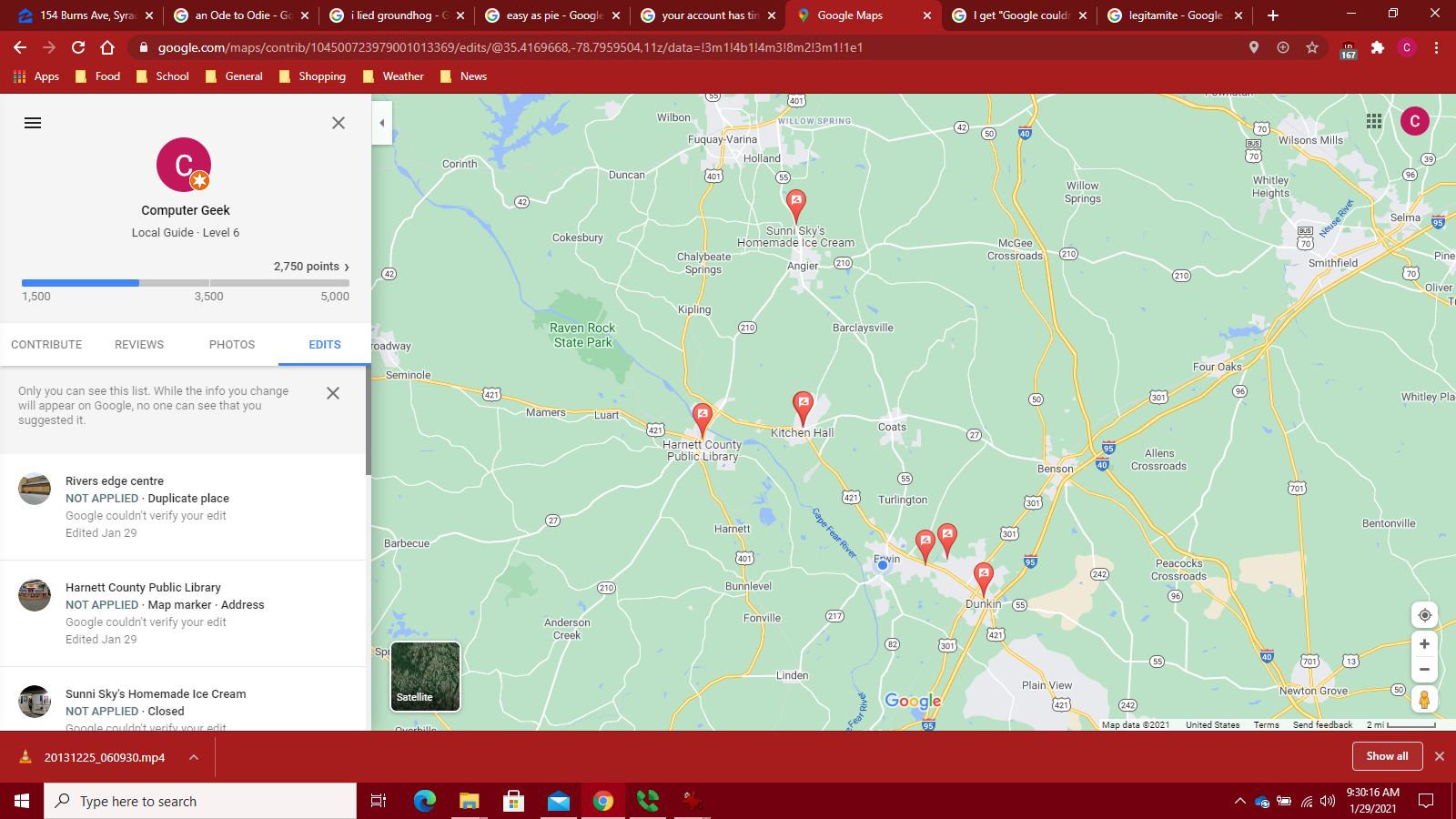This screenshot has width=1456, height=819.
Task: Go back in browser history
Action: pyautogui.click(x=20, y=47)
